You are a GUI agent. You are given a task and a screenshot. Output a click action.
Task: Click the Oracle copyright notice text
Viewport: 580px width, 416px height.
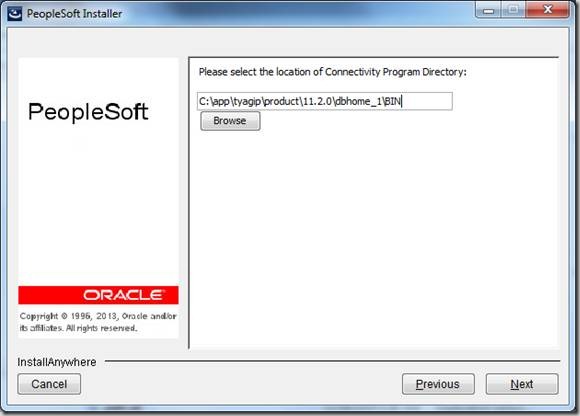coord(98,322)
